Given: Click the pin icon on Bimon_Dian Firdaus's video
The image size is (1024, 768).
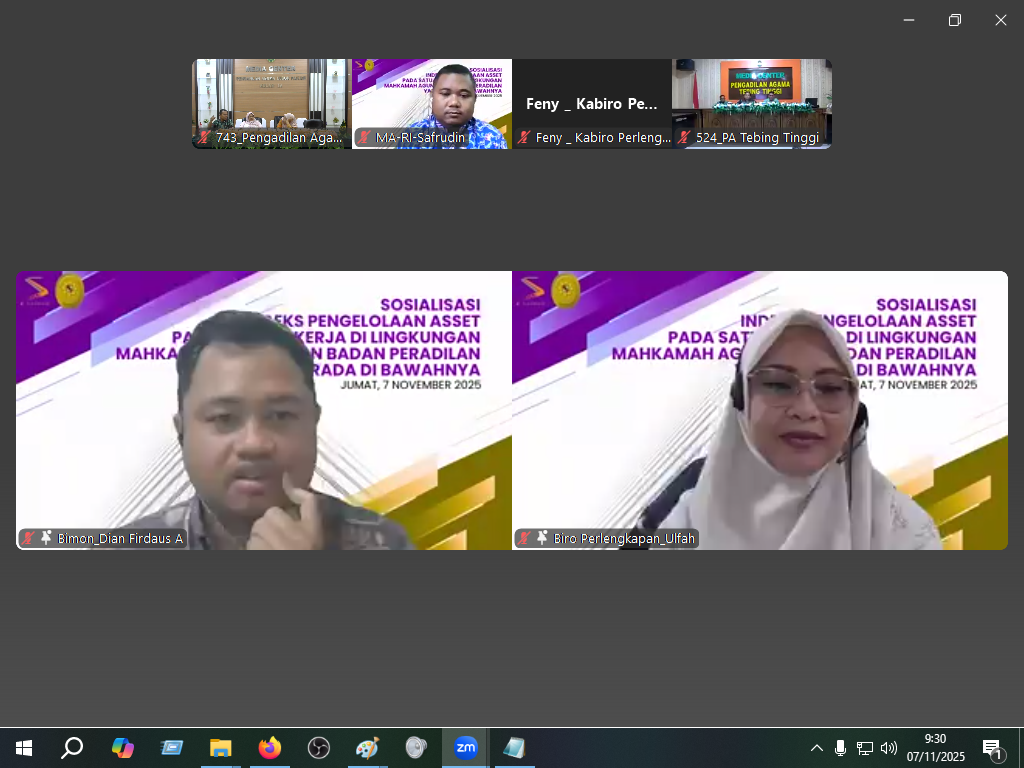Looking at the screenshot, I should click(46, 538).
